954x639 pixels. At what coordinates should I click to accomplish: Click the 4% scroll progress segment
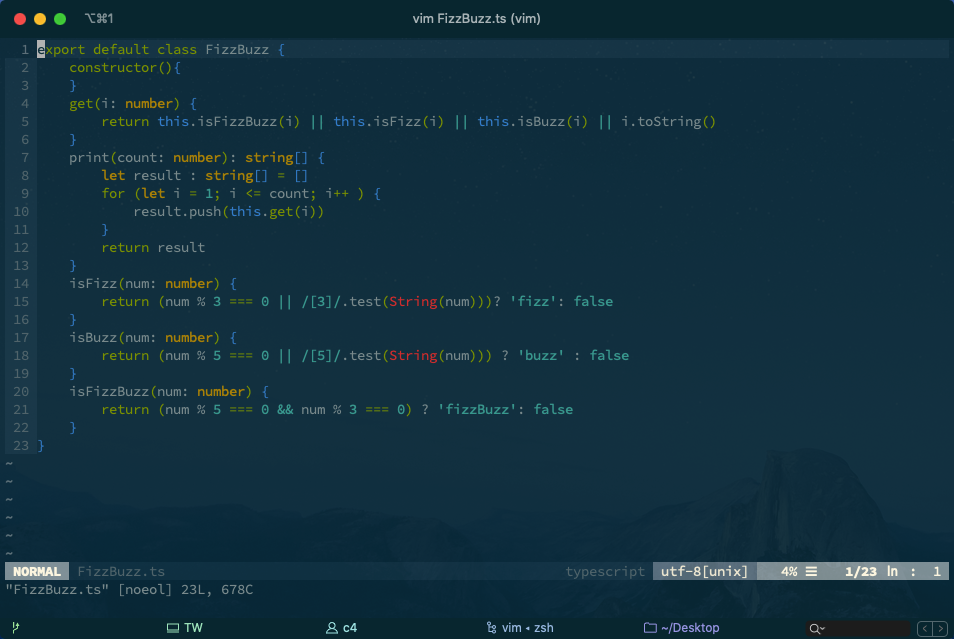789,571
